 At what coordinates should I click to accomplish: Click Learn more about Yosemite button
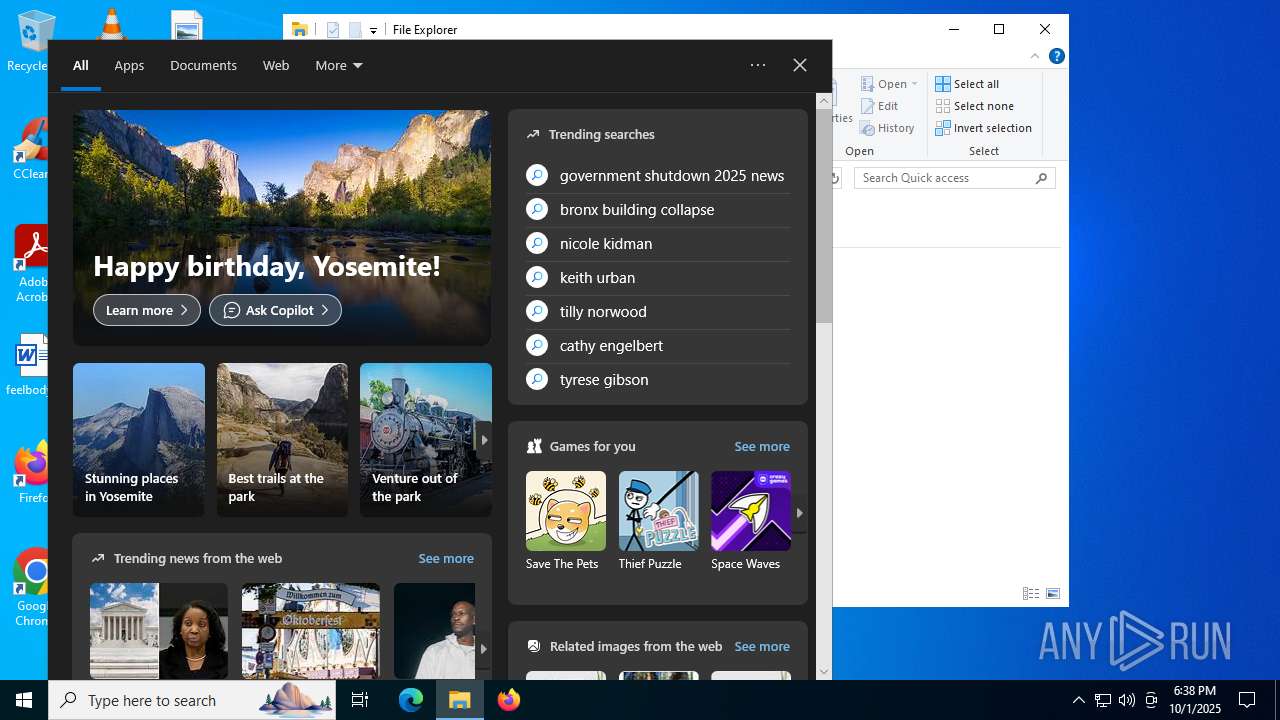(x=147, y=310)
